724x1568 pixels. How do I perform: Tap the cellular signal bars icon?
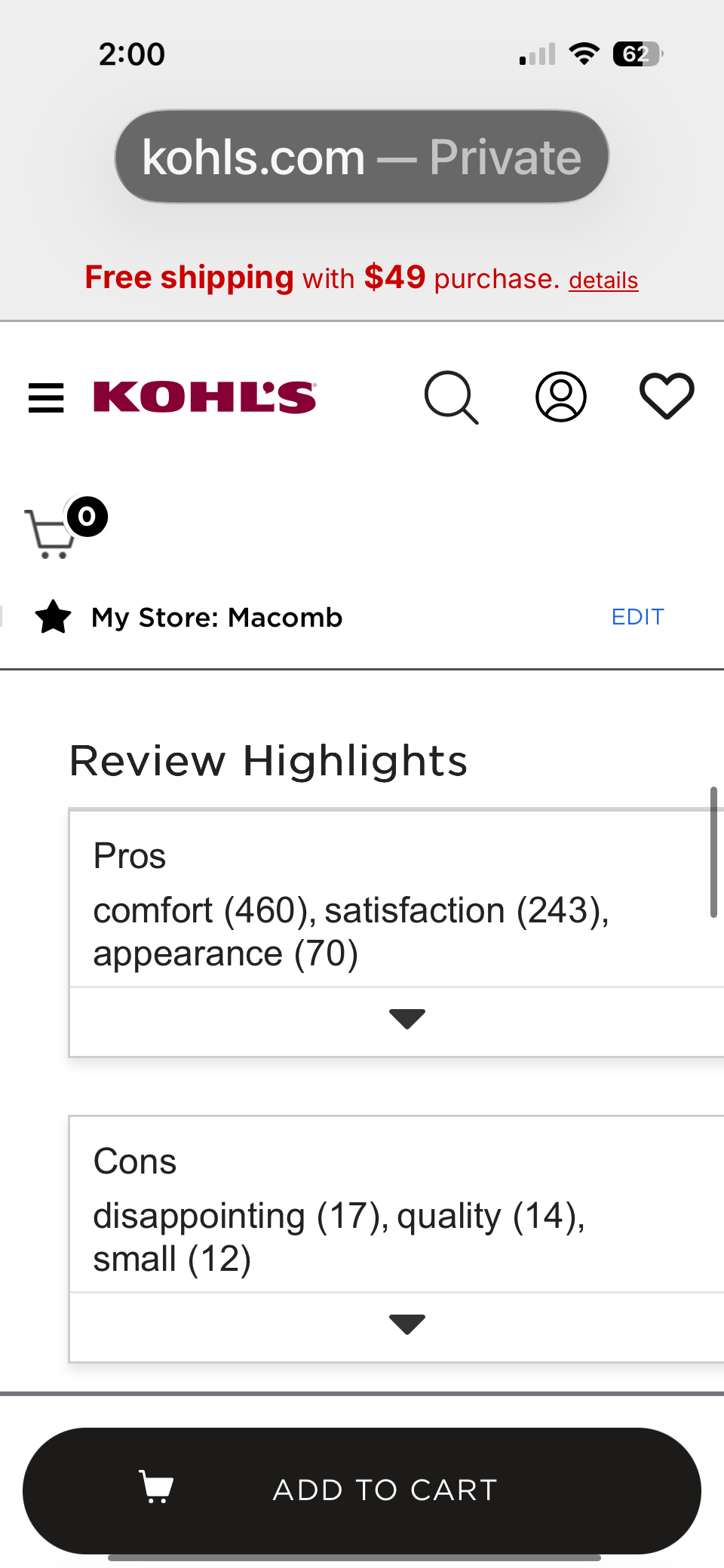[x=538, y=54]
